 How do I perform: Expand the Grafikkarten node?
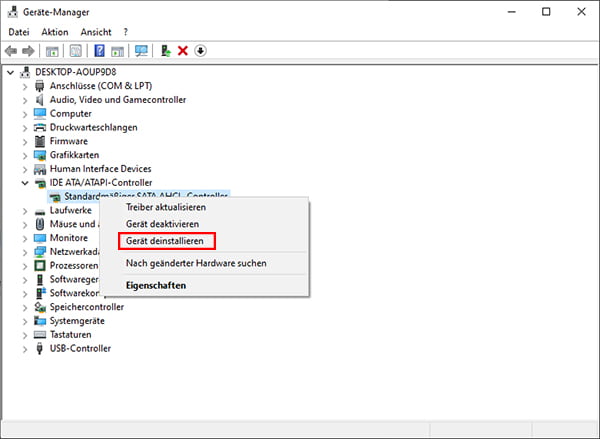[x=25, y=155]
